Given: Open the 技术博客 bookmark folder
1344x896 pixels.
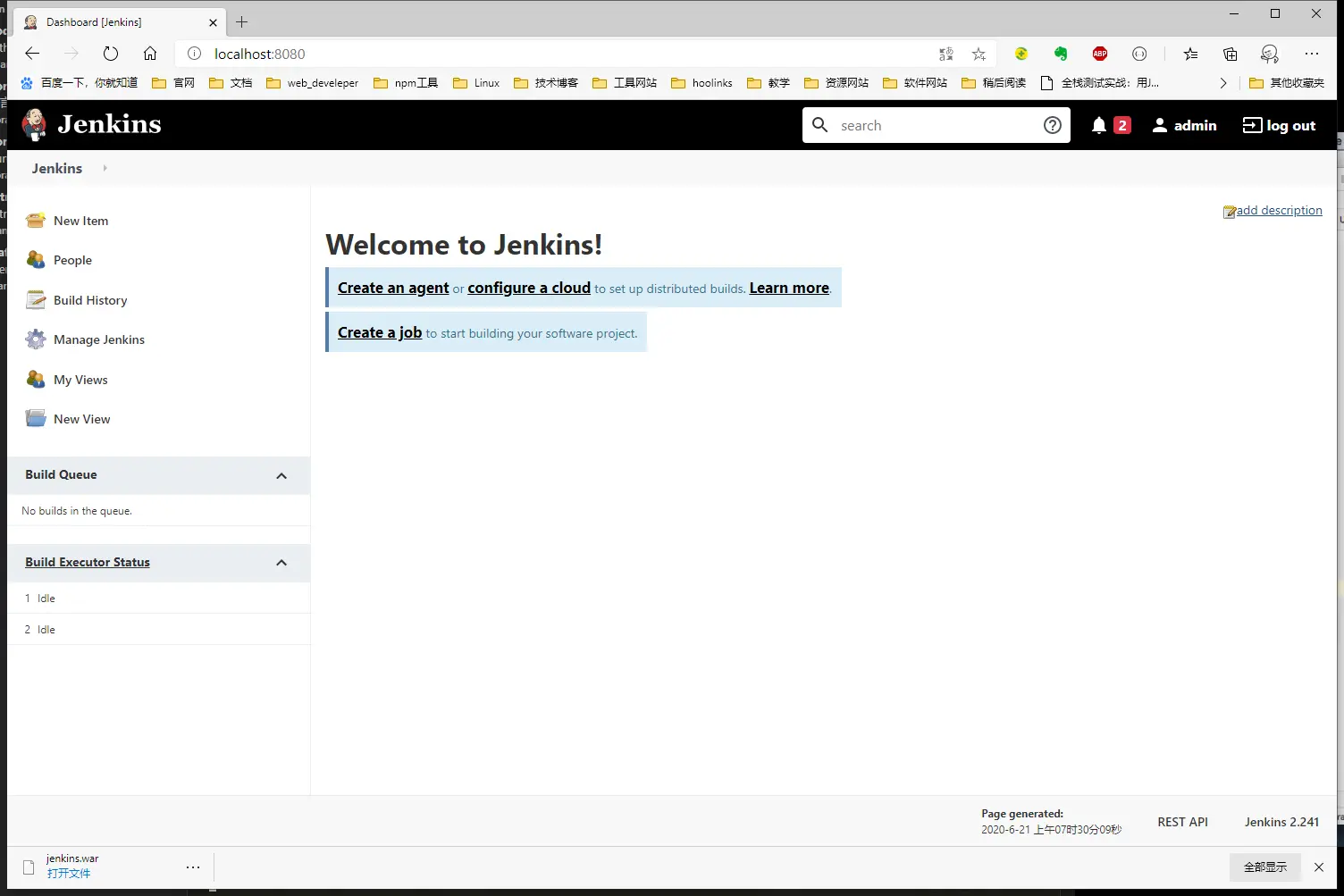Looking at the screenshot, I should (x=546, y=83).
